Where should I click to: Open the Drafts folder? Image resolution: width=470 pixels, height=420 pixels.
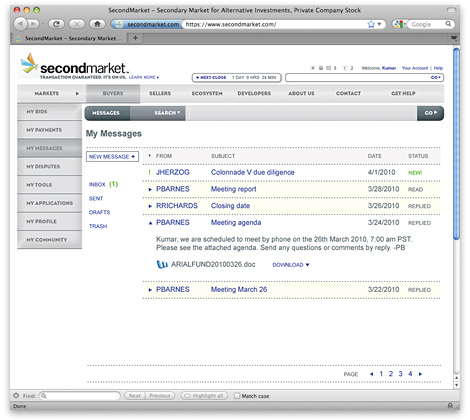(x=99, y=212)
